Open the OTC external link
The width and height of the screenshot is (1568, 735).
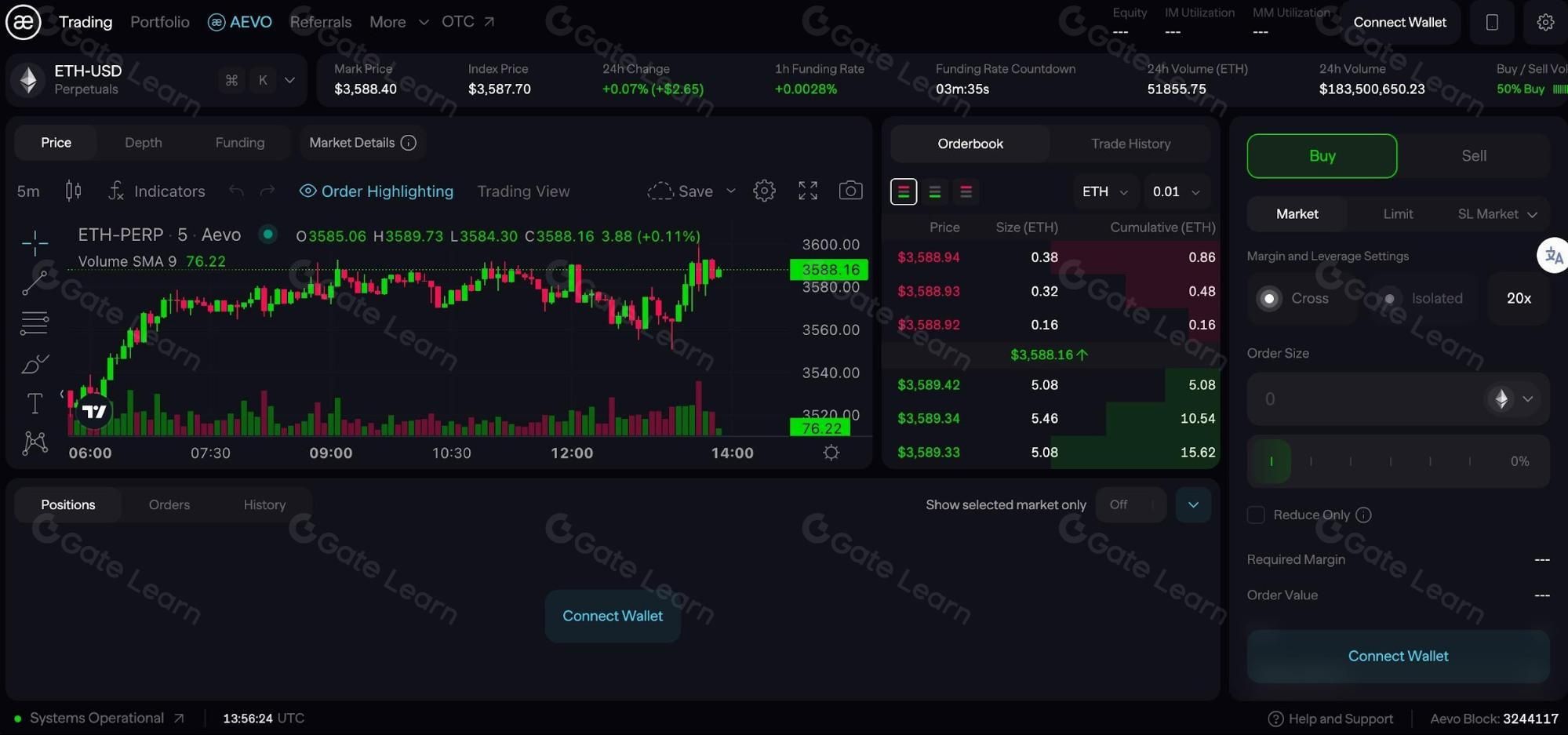coord(468,22)
